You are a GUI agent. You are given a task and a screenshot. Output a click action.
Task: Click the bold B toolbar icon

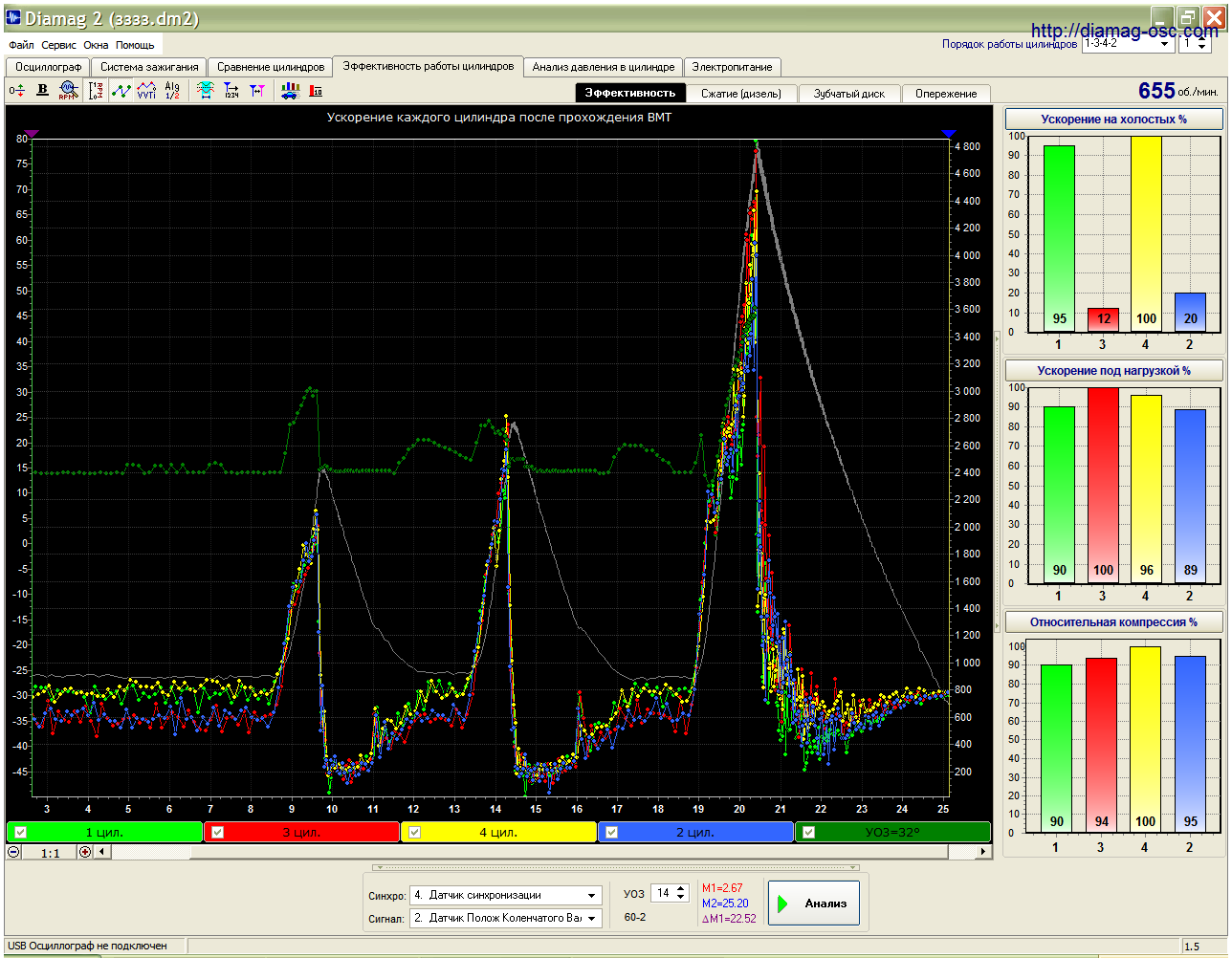(42, 90)
